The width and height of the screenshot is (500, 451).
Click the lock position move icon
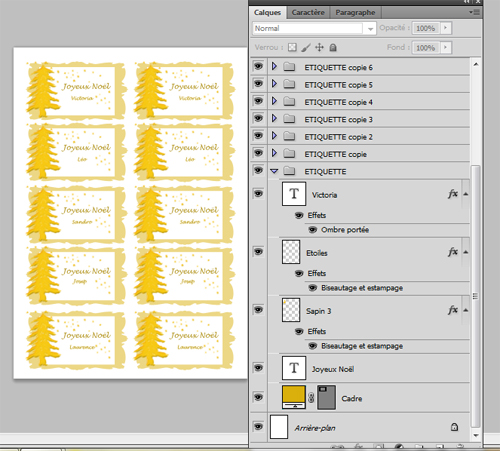(319, 47)
